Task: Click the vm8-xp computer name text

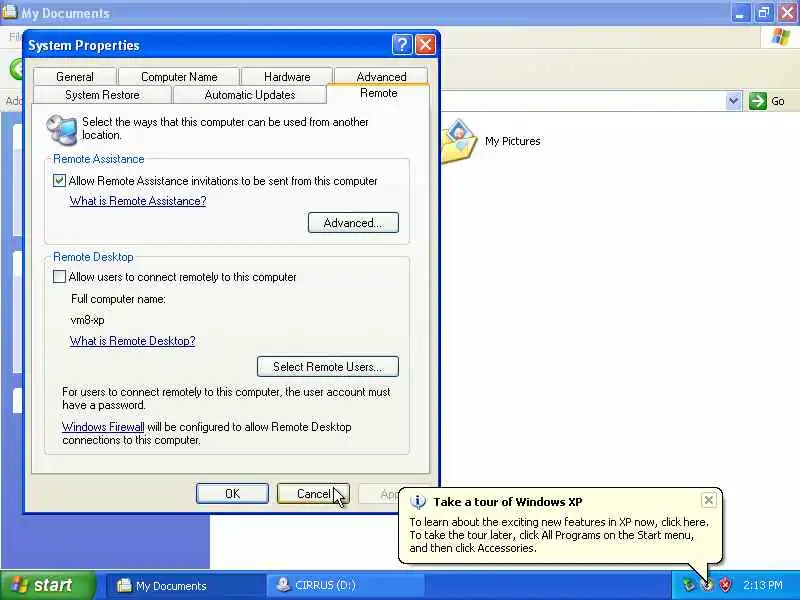Action: pyautogui.click(x=87, y=320)
